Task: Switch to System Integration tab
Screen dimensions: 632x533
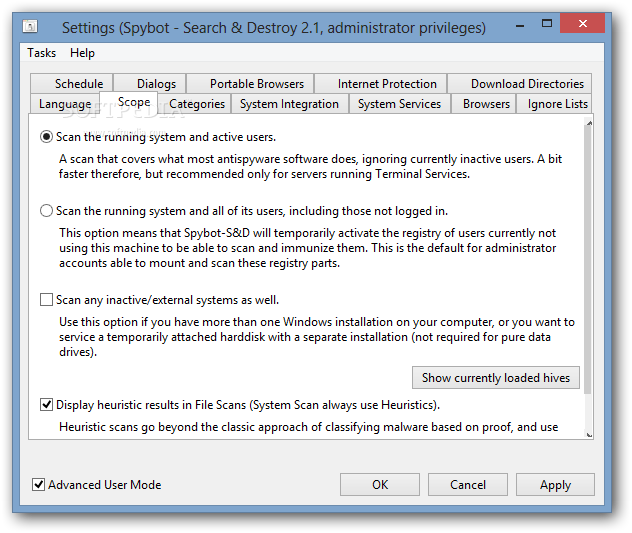Action: (289, 104)
